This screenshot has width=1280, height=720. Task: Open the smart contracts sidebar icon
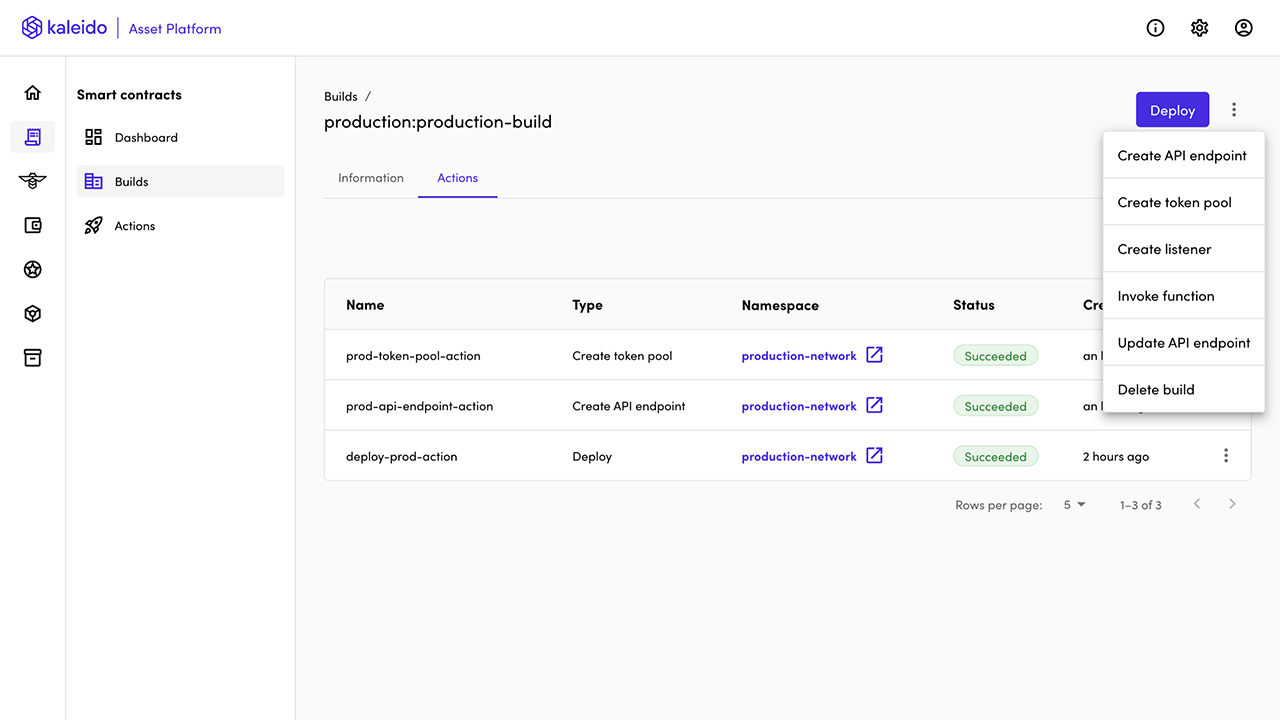click(x=33, y=137)
